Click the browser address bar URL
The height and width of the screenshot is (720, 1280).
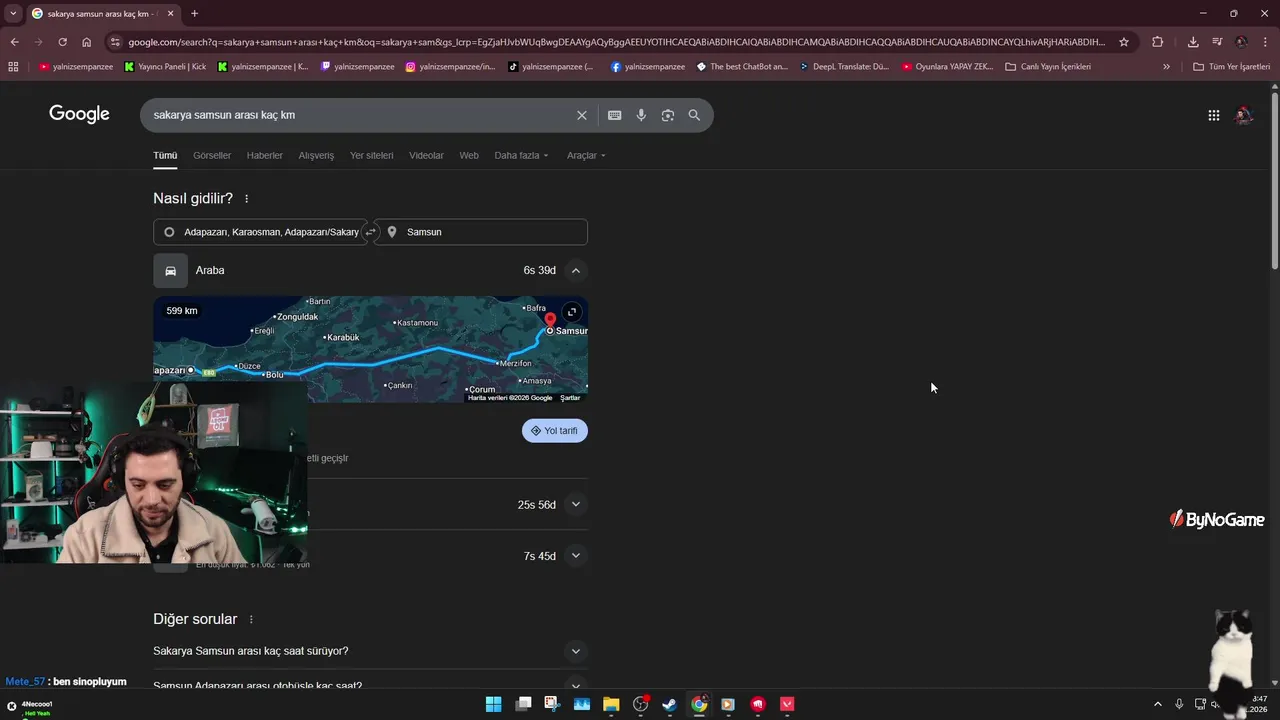(617, 42)
